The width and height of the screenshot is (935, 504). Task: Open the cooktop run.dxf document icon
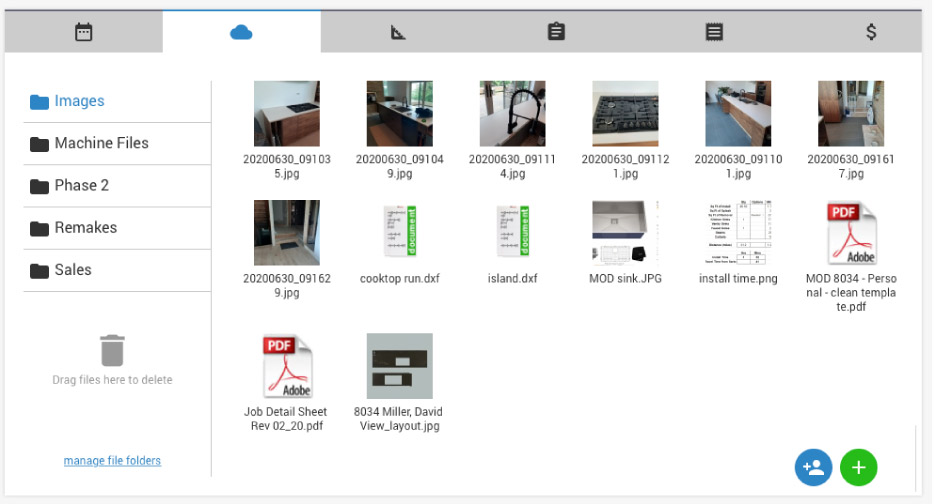(400, 231)
